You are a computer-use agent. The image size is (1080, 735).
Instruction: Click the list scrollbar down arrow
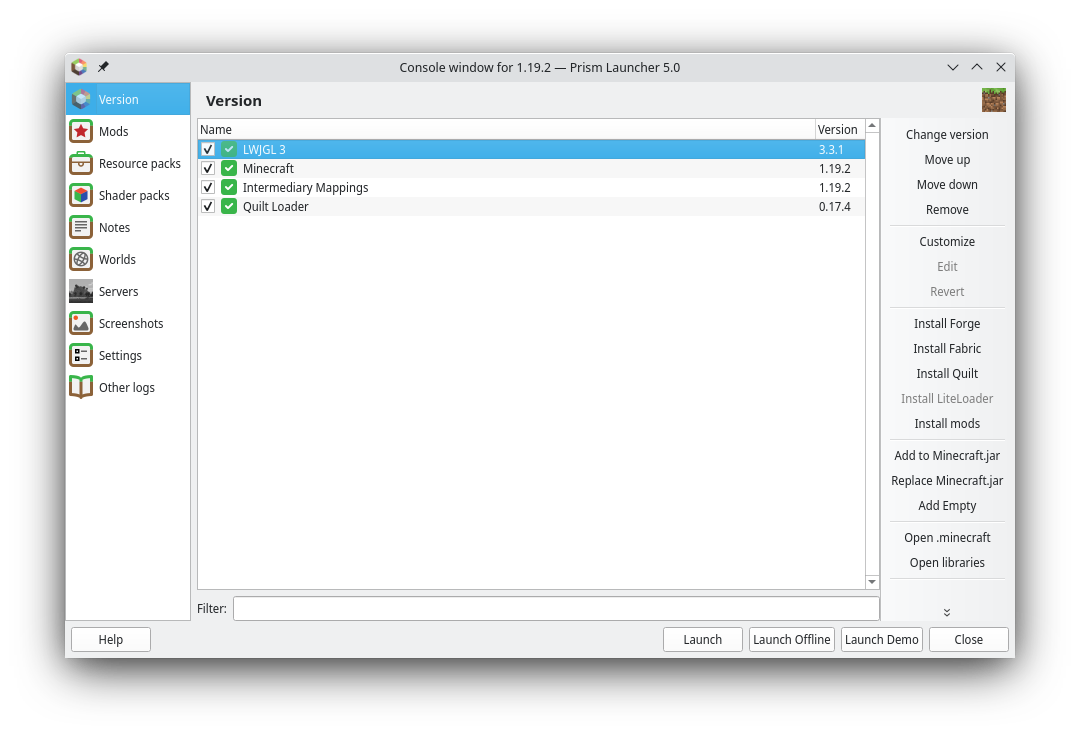tap(872, 581)
